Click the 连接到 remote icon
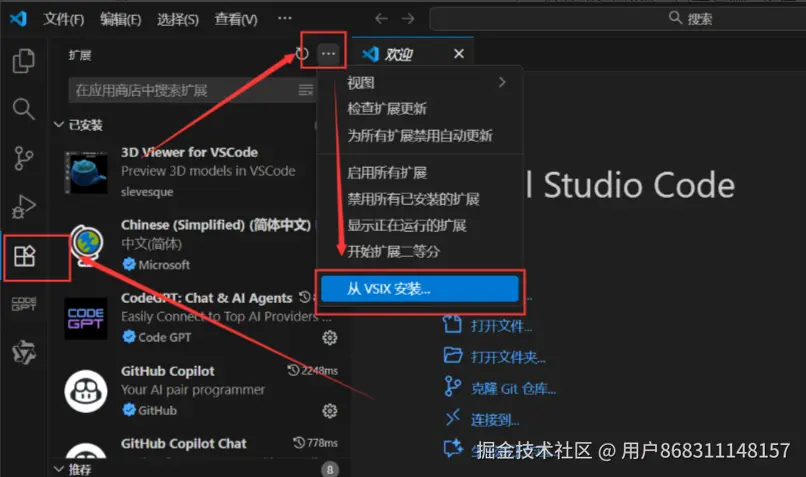Screen dimensions: 806x477 (452, 418)
